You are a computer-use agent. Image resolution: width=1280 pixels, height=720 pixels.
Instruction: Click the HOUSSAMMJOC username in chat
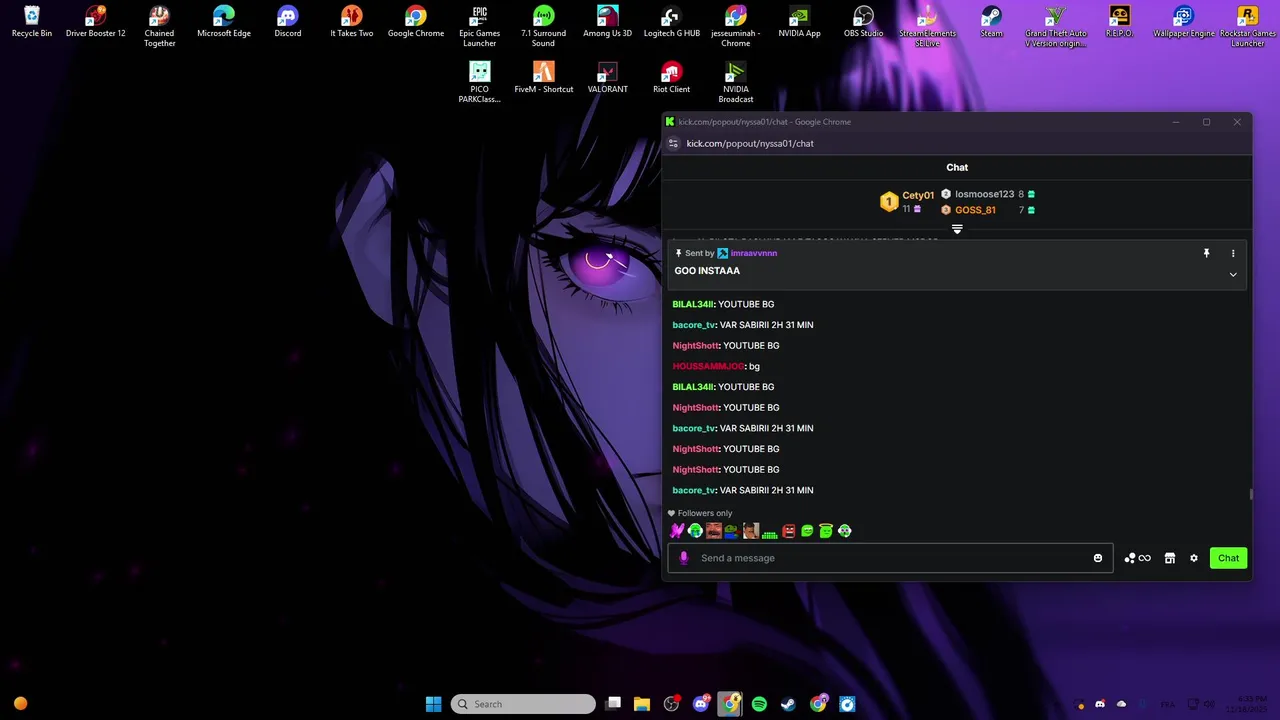pos(708,367)
